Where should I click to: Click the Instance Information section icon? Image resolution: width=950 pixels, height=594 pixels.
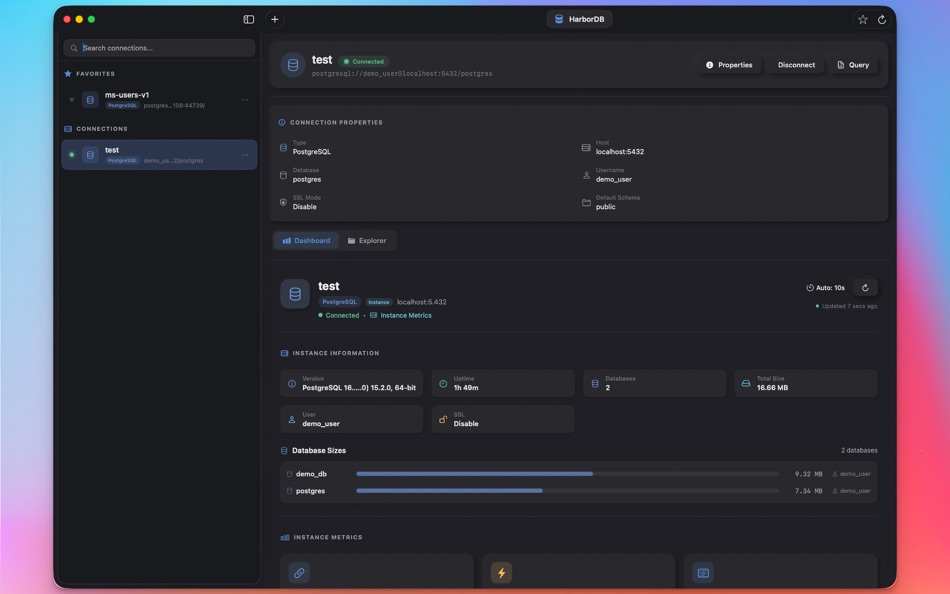coord(284,353)
